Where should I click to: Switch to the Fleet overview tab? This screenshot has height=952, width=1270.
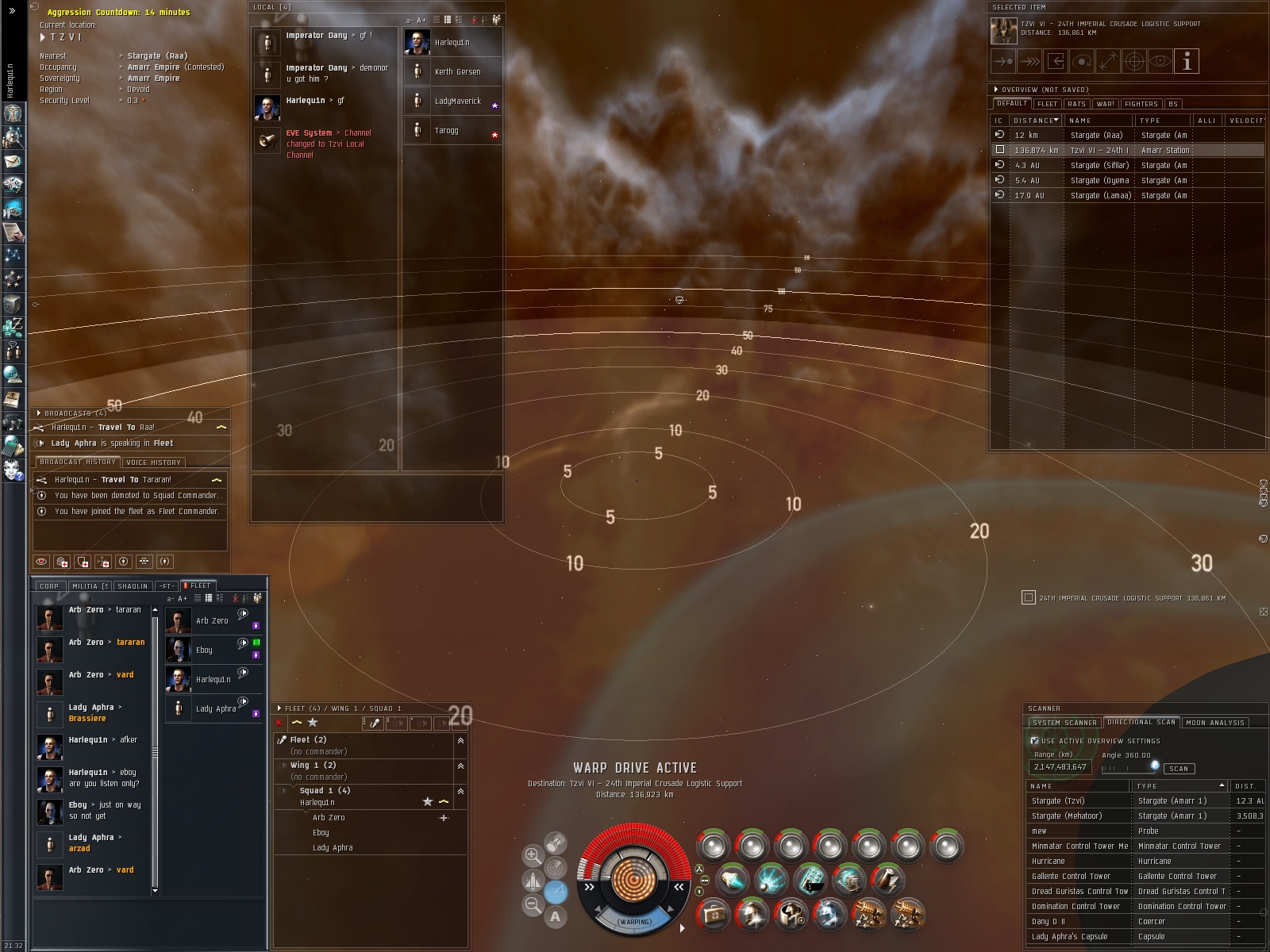coord(1048,104)
